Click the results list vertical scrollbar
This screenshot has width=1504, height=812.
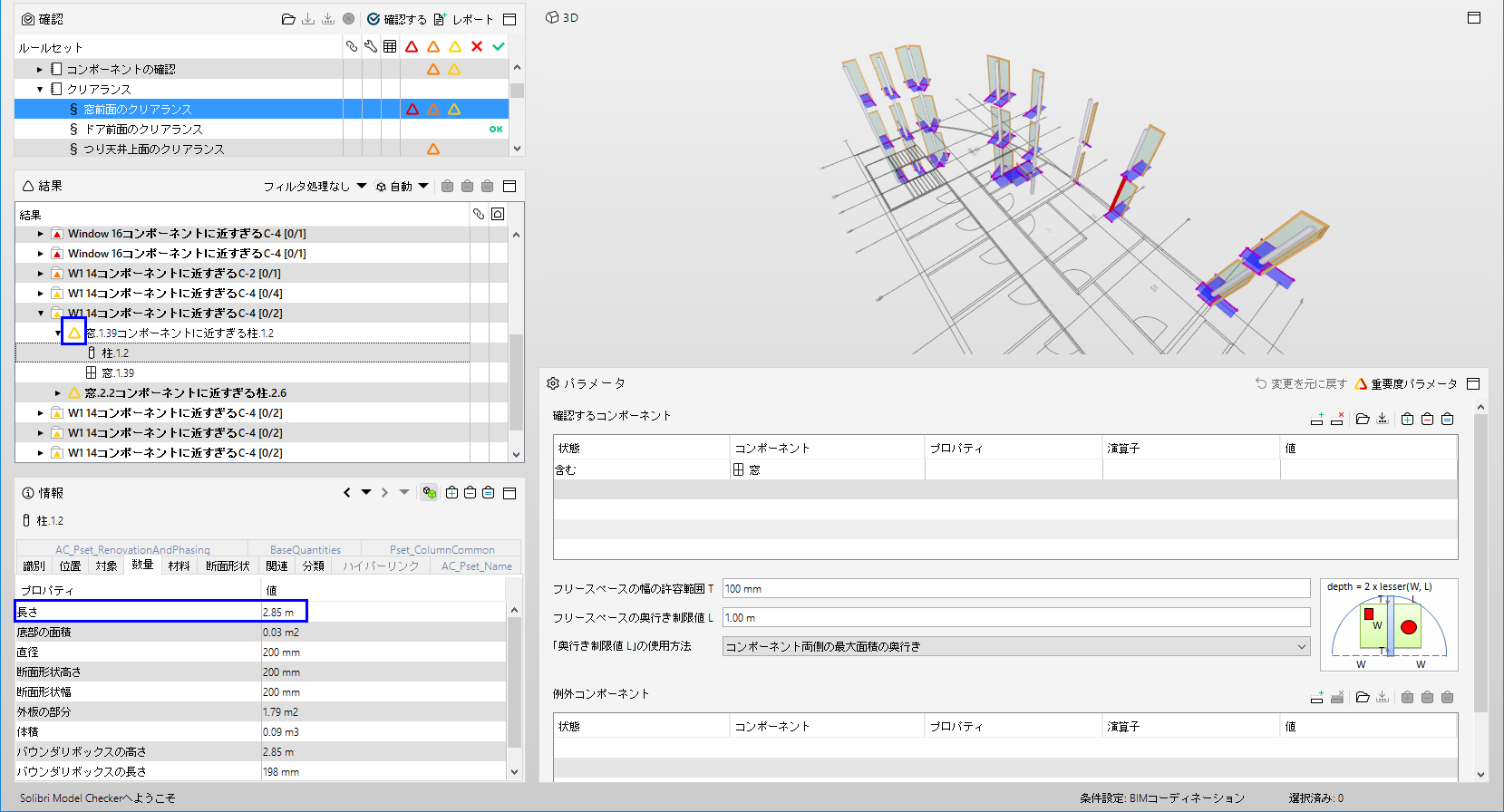(x=517, y=381)
